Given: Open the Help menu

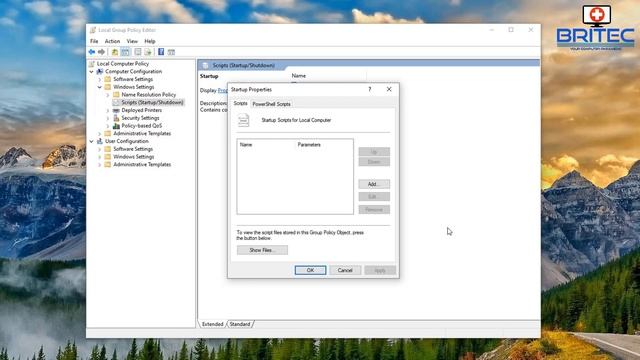Looking at the screenshot, I should (x=150, y=41).
